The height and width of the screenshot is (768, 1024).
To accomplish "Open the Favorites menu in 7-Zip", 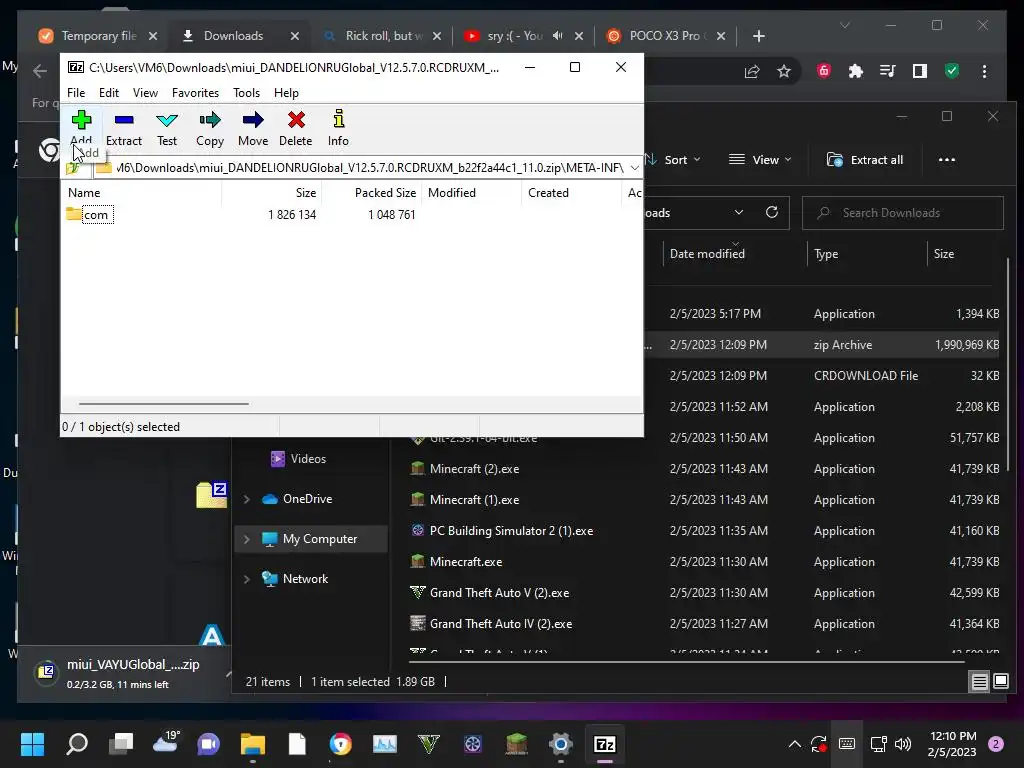I will click(x=195, y=93).
